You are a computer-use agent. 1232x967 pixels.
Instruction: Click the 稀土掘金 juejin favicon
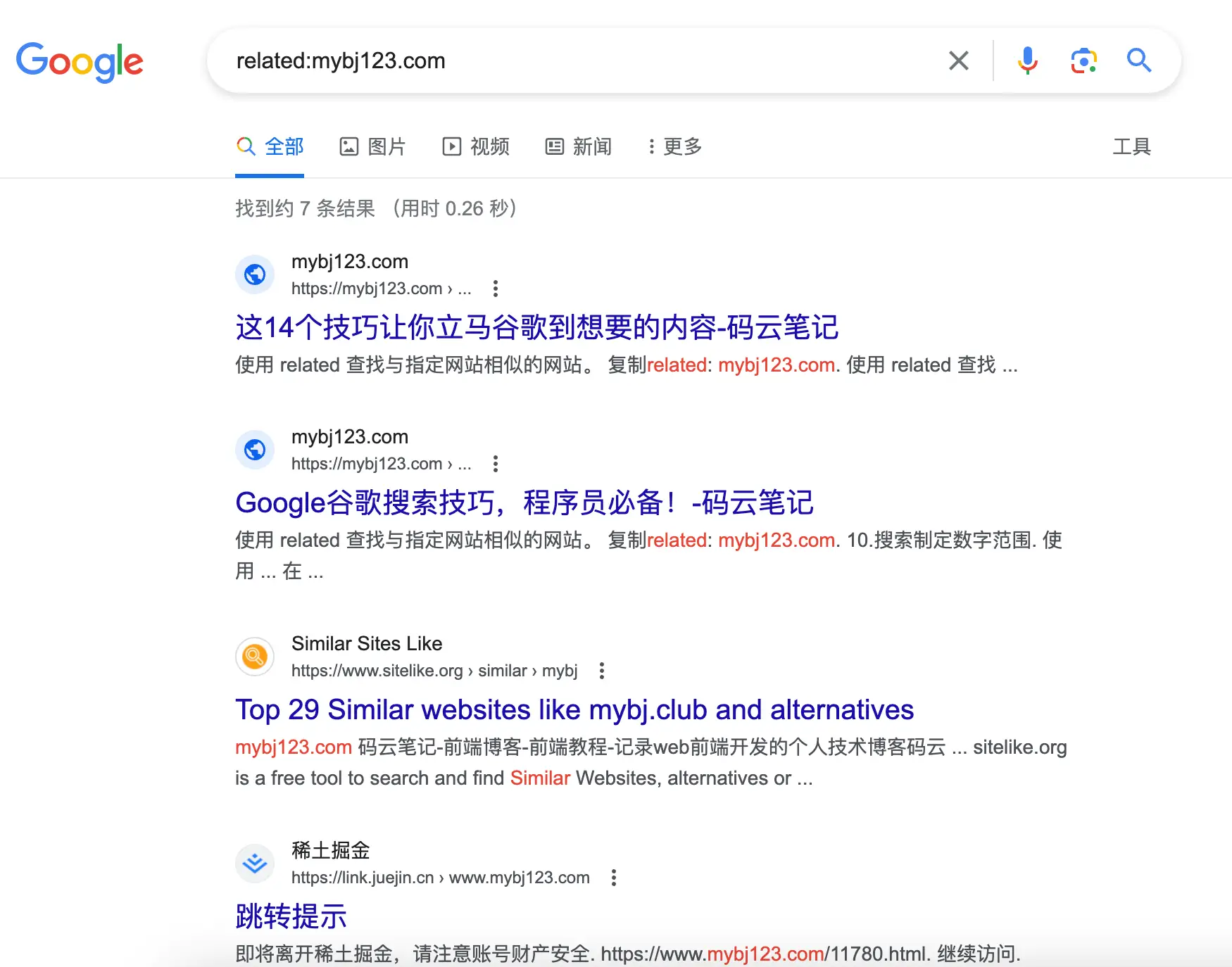click(255, 863)
